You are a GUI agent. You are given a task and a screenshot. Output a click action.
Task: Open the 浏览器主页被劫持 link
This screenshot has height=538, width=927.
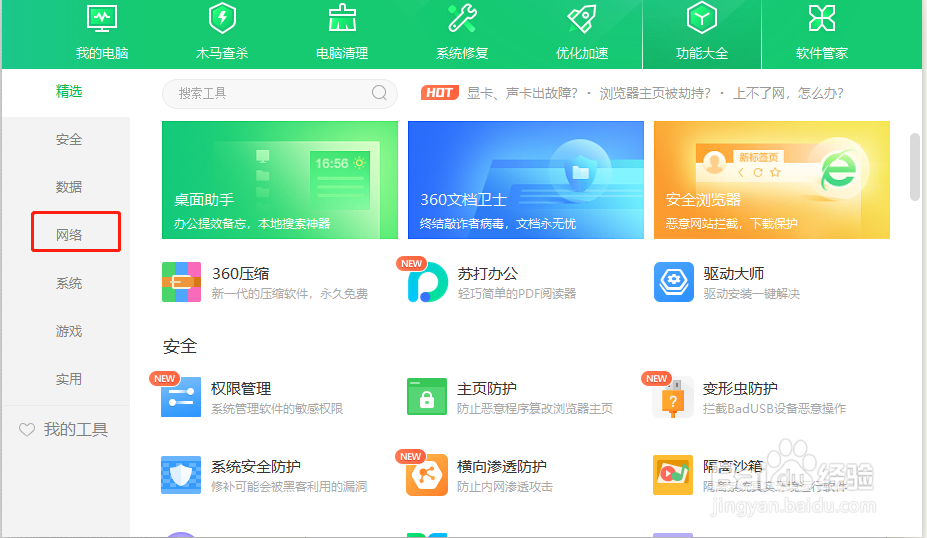click(x=655, y=93)
